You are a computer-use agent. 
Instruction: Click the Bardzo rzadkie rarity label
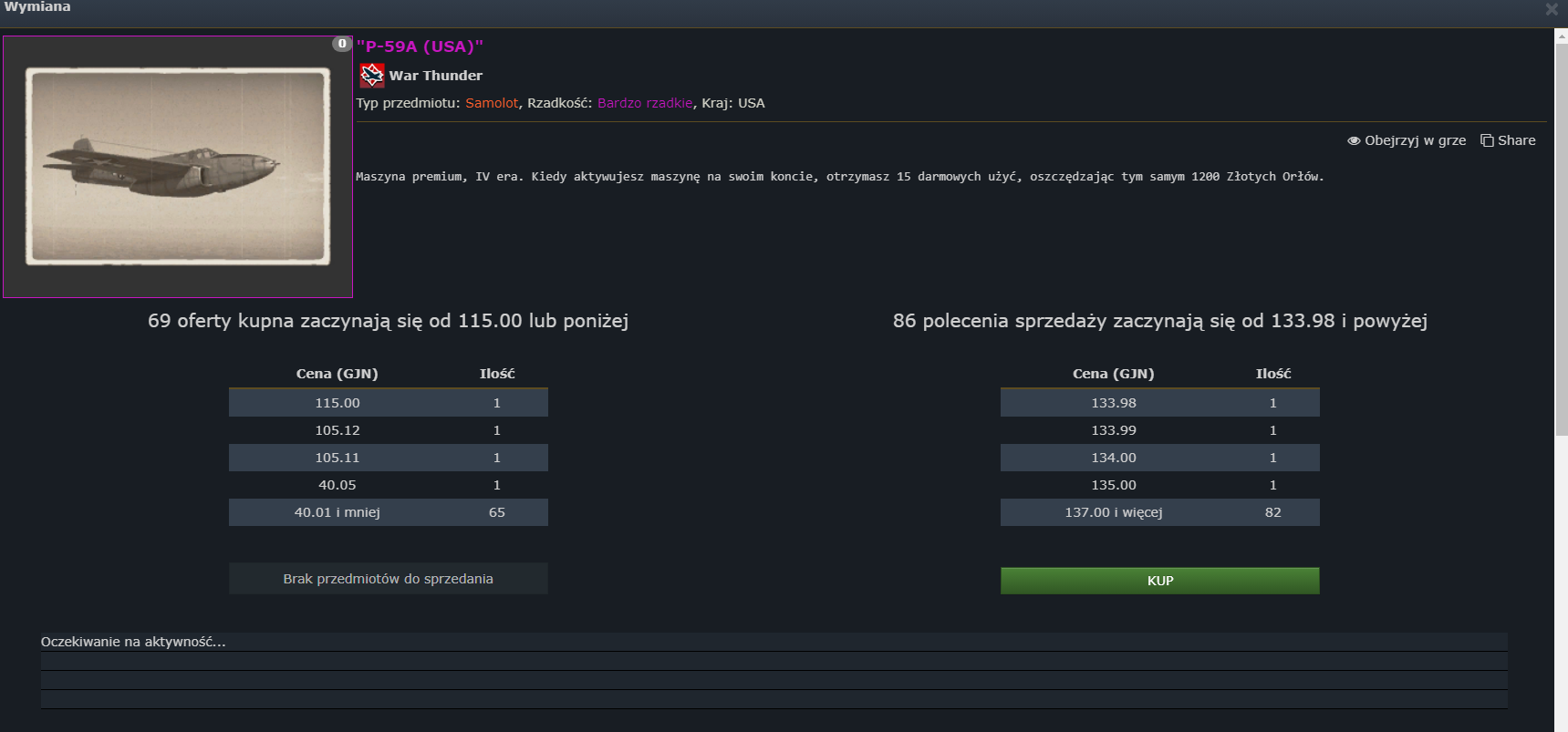pos(645,103)
